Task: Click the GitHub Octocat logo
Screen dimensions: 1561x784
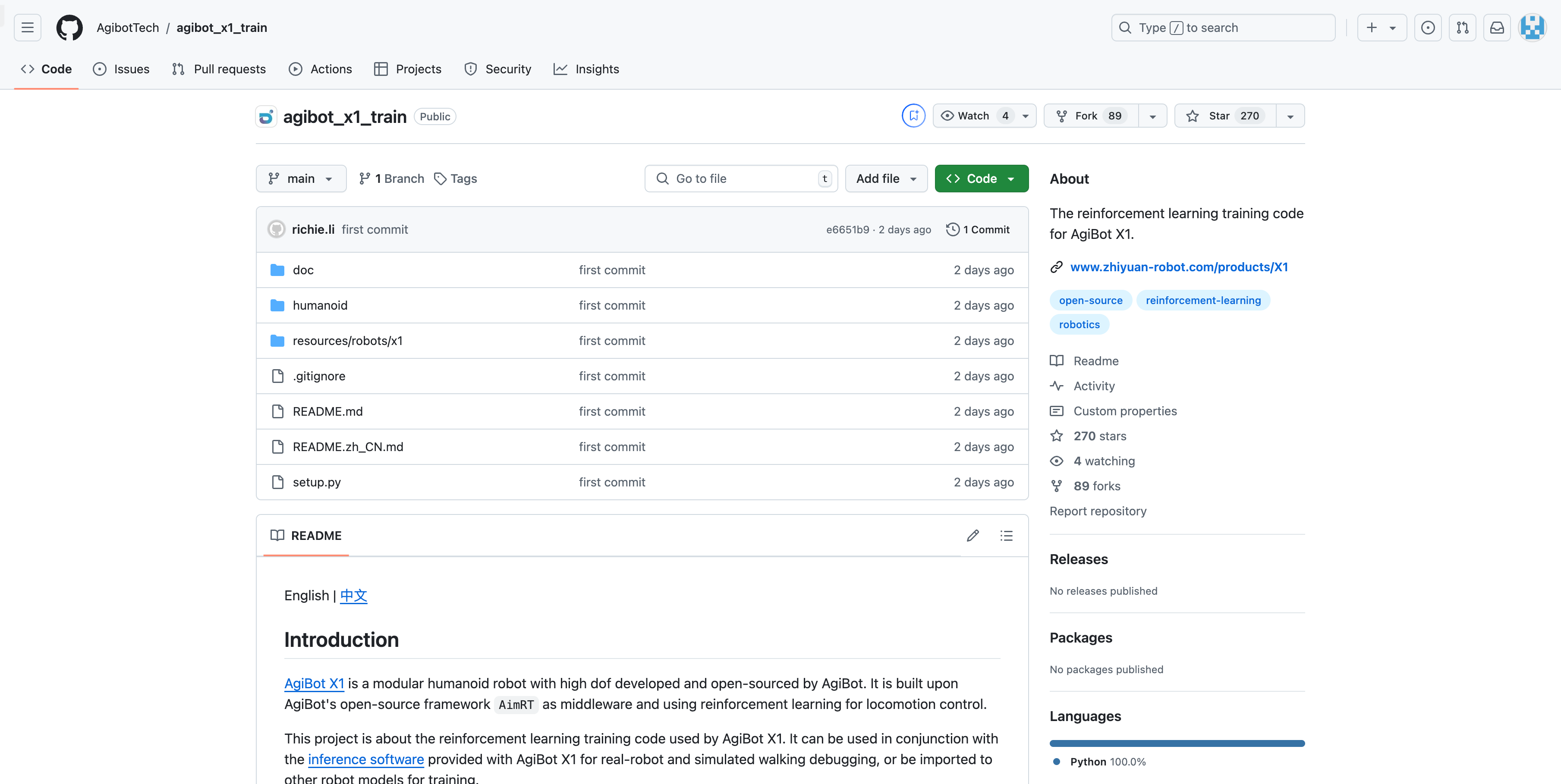Action: click(69, 28)
